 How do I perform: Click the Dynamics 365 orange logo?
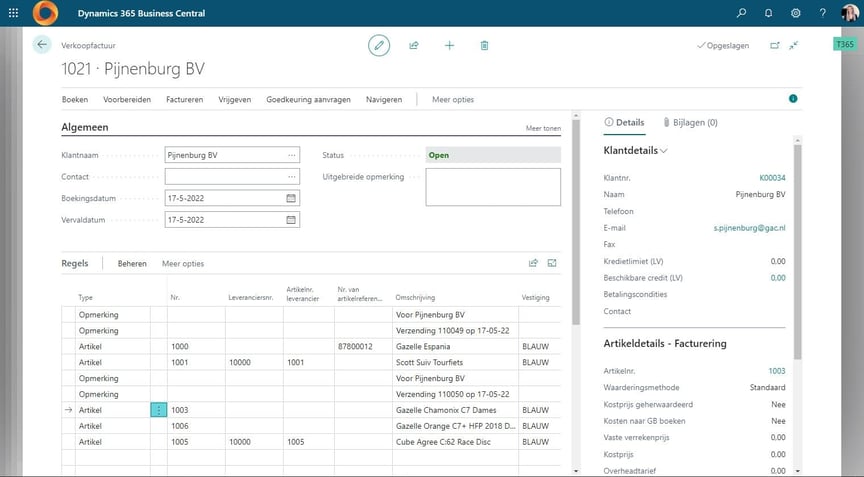pyautogui.click(x=45, y=13)
